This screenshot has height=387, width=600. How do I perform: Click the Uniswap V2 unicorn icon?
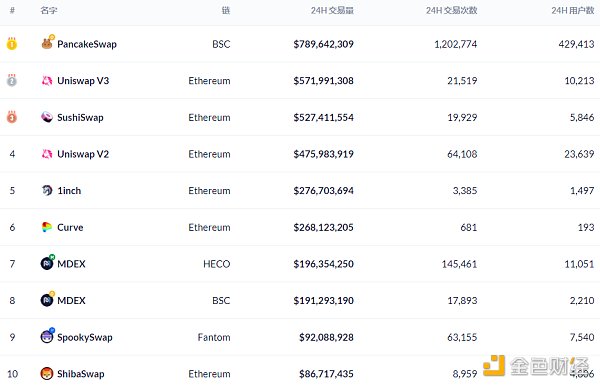click(47, 154)
